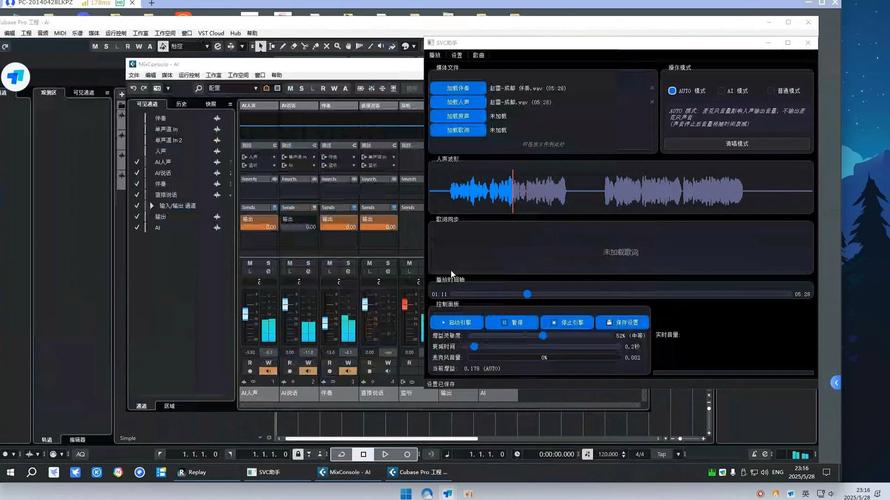Select the AUTO 模式 radio button
Image resolution: width=890 pixels, height=500 pixels.
click(673, 90)
